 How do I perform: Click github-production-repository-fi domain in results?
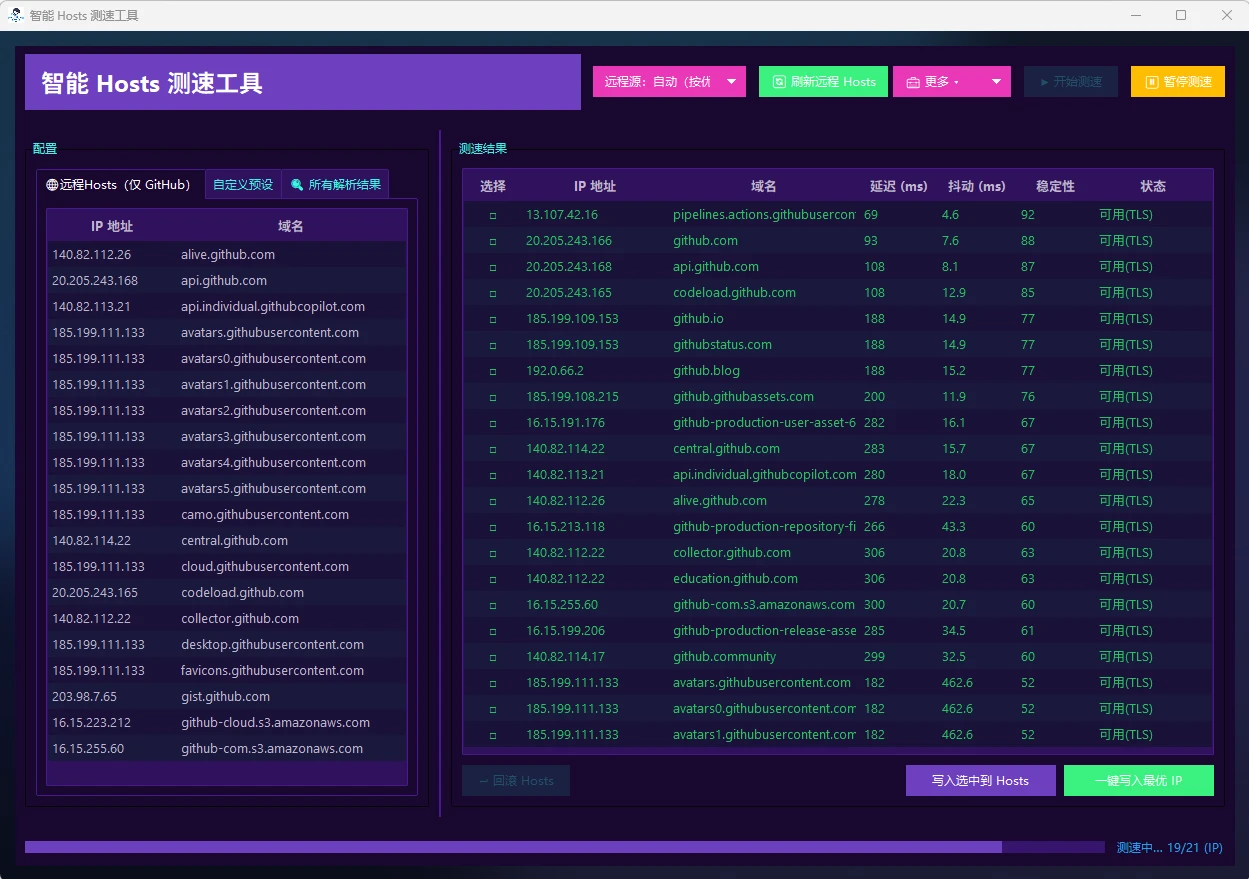[x=764, y=527]
